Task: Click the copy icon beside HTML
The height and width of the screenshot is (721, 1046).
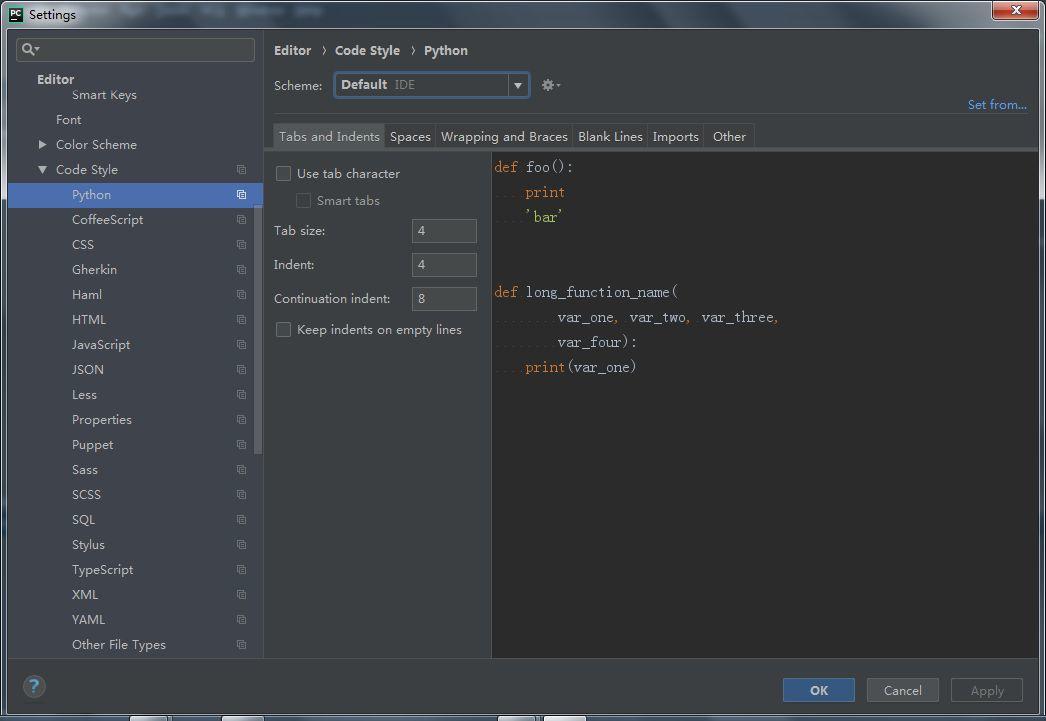Action: click(241, 320)
